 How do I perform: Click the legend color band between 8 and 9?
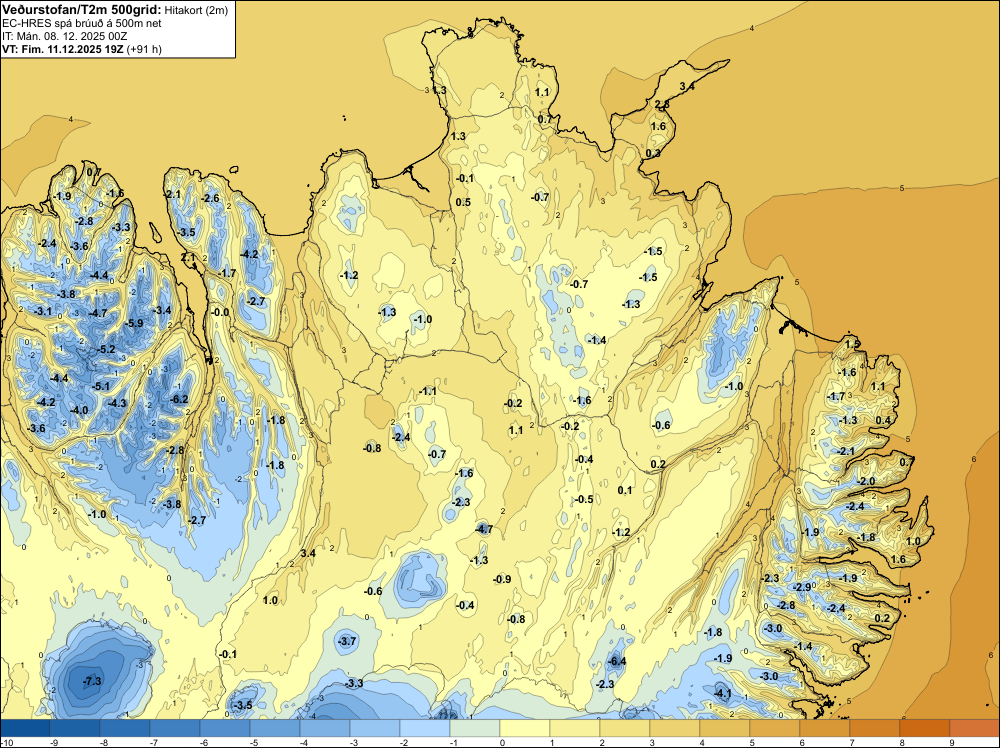tap(925, 728)
